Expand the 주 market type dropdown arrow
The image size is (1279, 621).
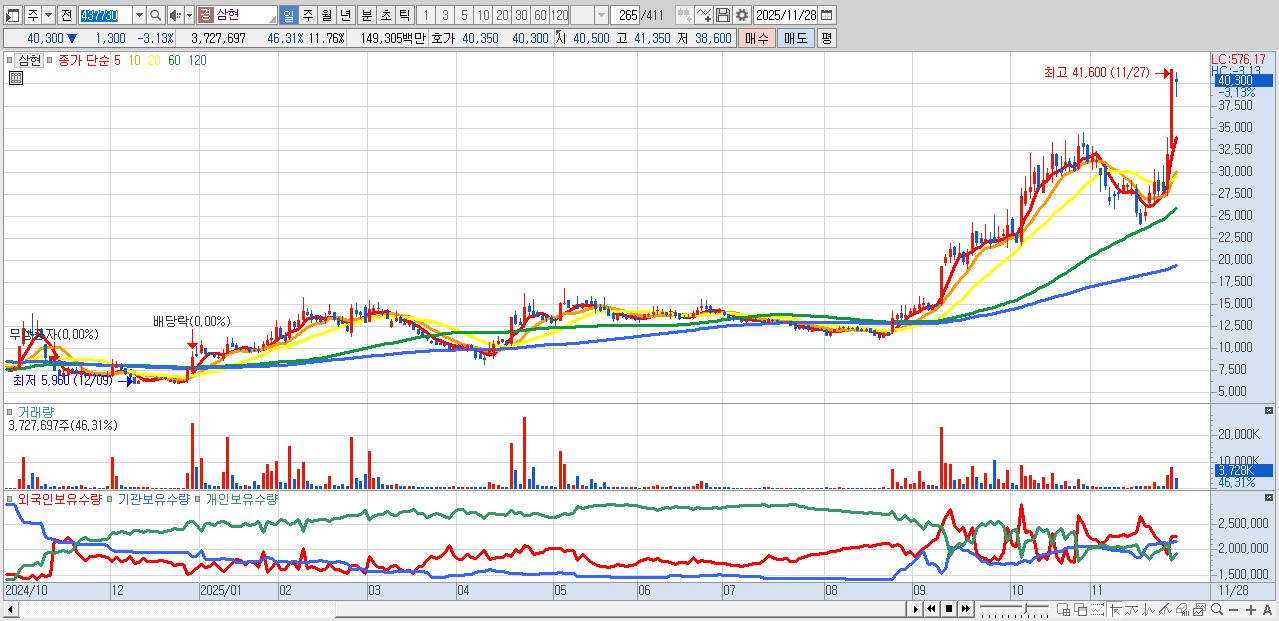49,15
